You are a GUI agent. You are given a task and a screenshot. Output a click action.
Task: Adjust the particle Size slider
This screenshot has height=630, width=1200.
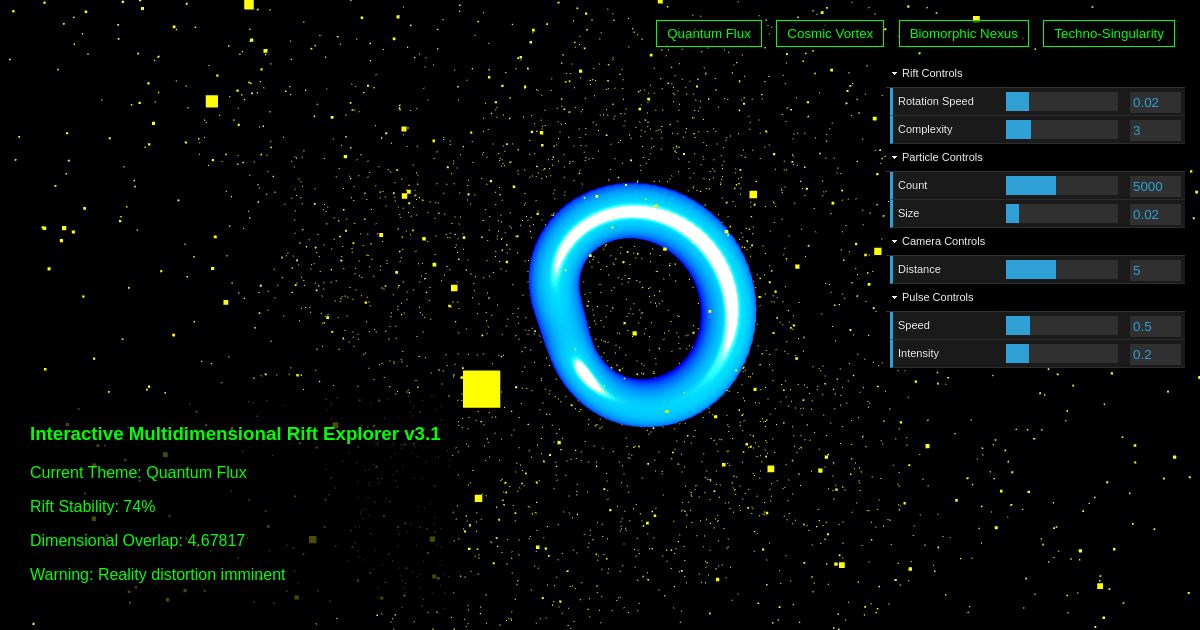click(x=1060, y=213)
